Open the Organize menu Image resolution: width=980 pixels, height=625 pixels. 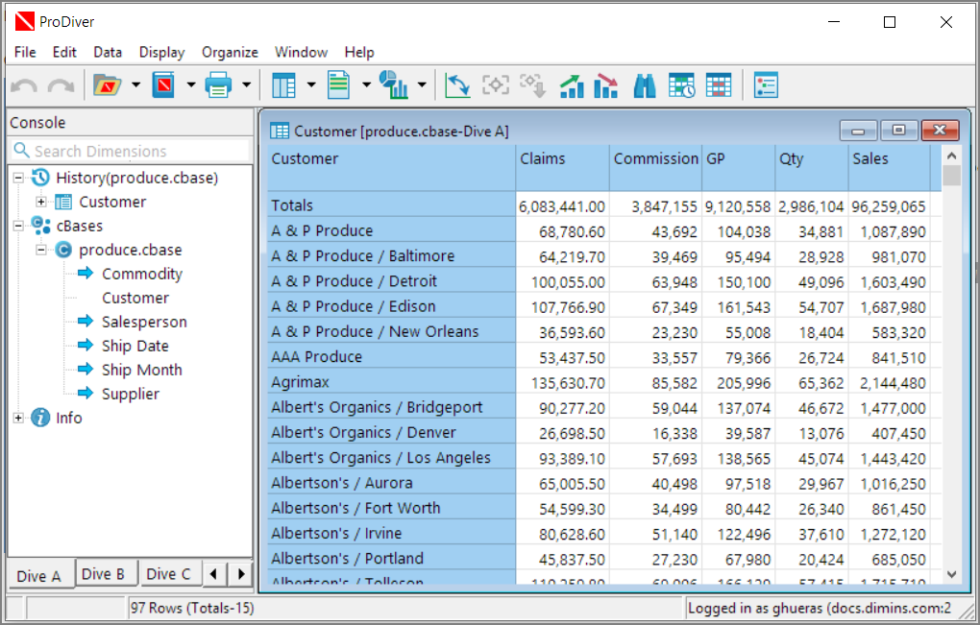[x=229, y=52]
